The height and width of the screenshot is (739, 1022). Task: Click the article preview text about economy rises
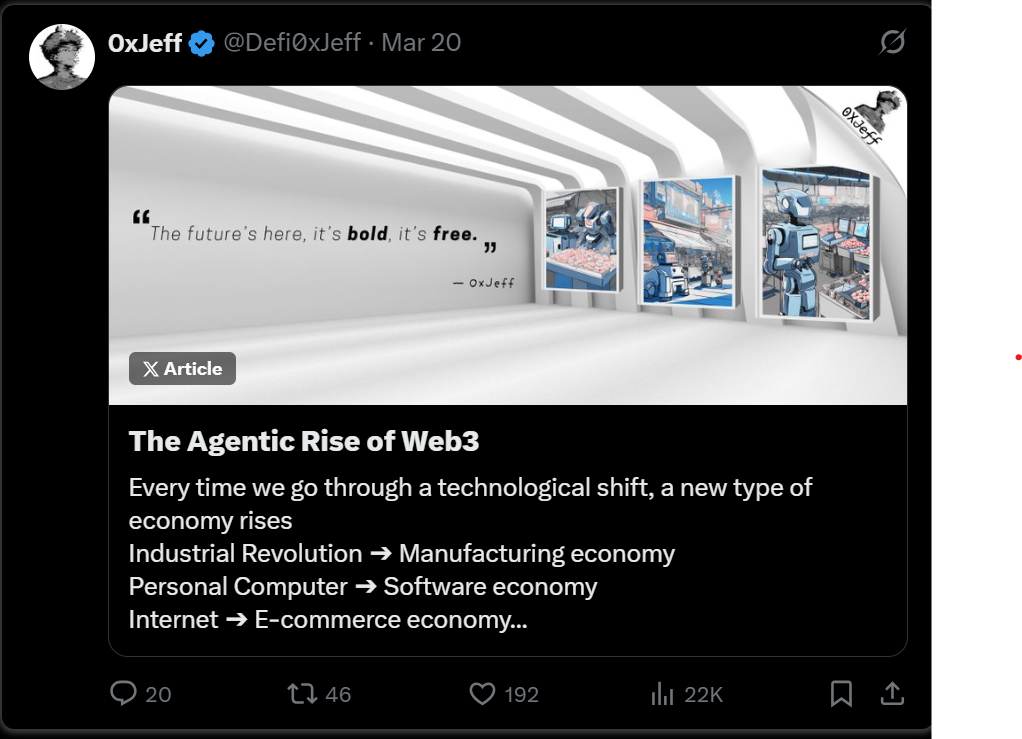(x=471, y=553)
